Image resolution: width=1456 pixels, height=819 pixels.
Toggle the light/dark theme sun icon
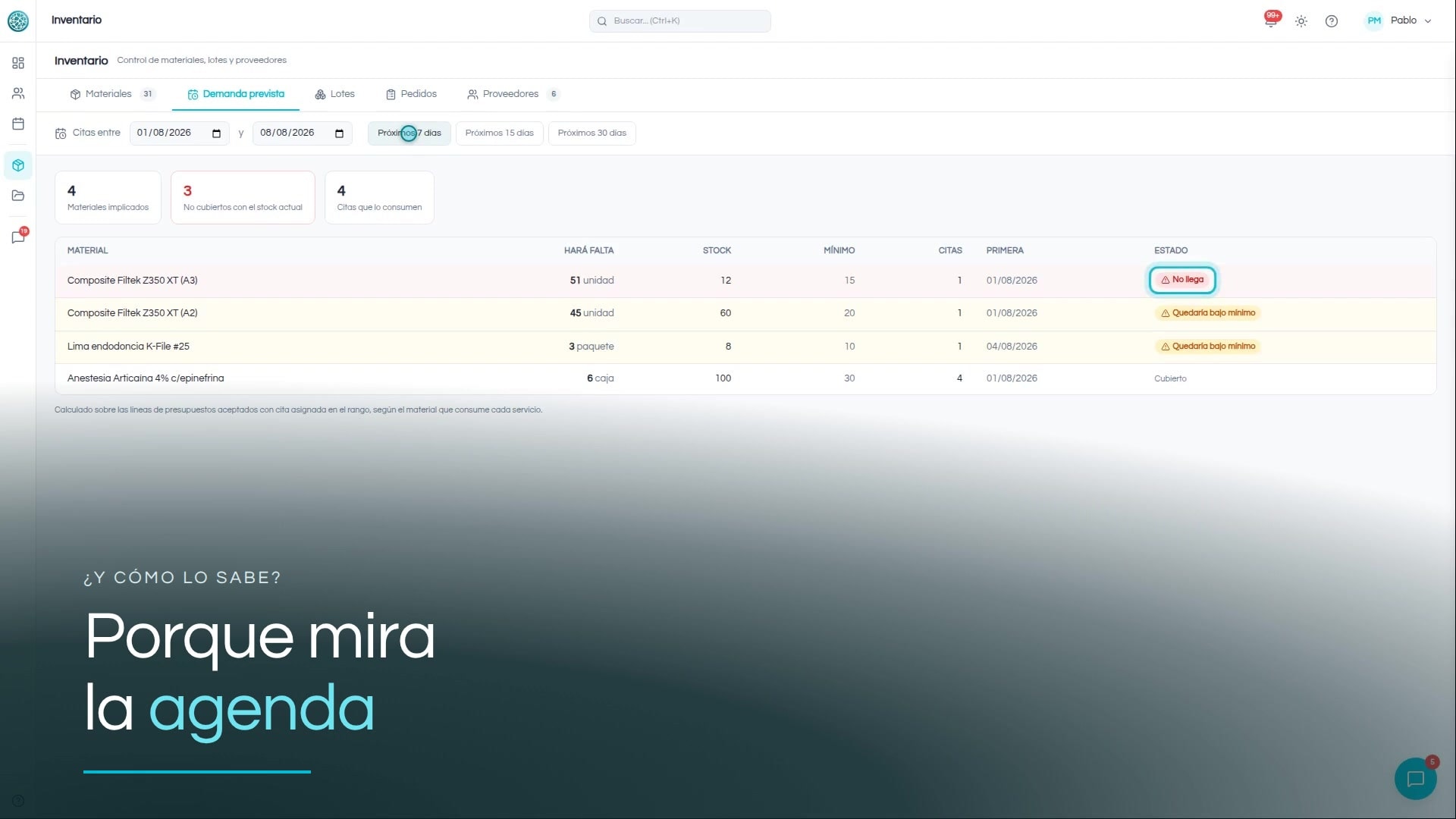(x=1301, y=21)
